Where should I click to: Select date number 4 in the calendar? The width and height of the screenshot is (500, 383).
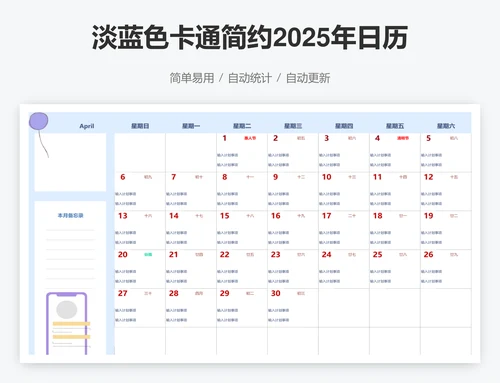(x=377, y=138)
